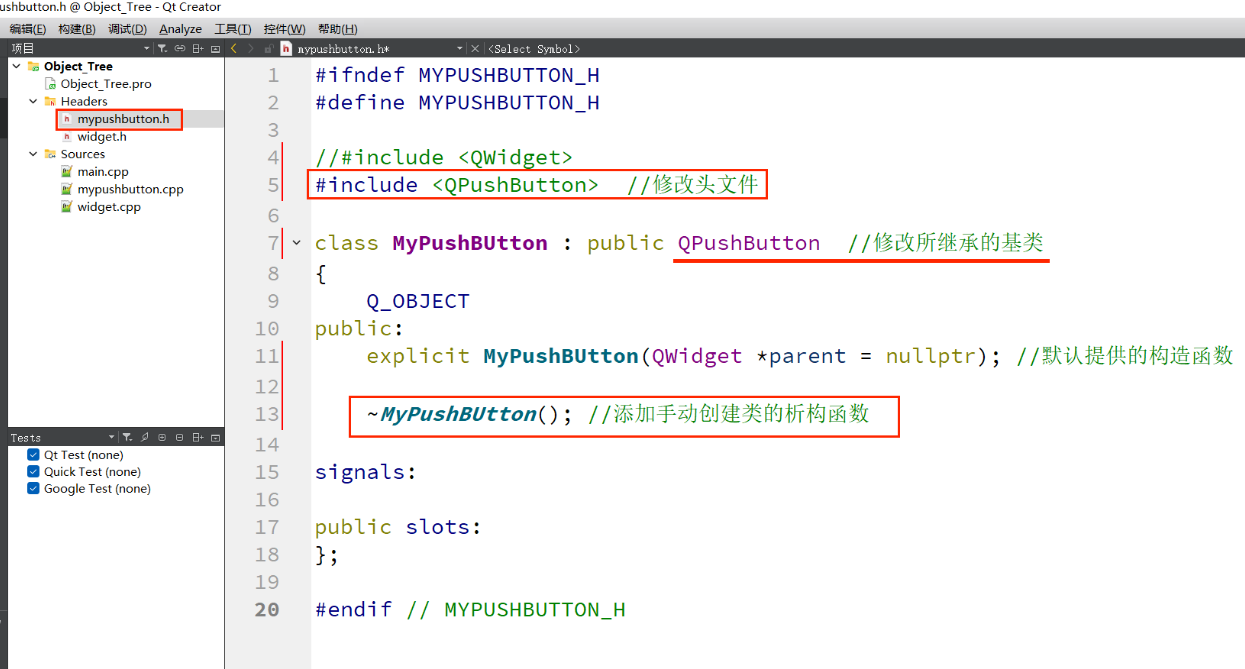1245x669 pixels.
Task: Click the main.cpp file icon
Action: [x=67, y=172]
